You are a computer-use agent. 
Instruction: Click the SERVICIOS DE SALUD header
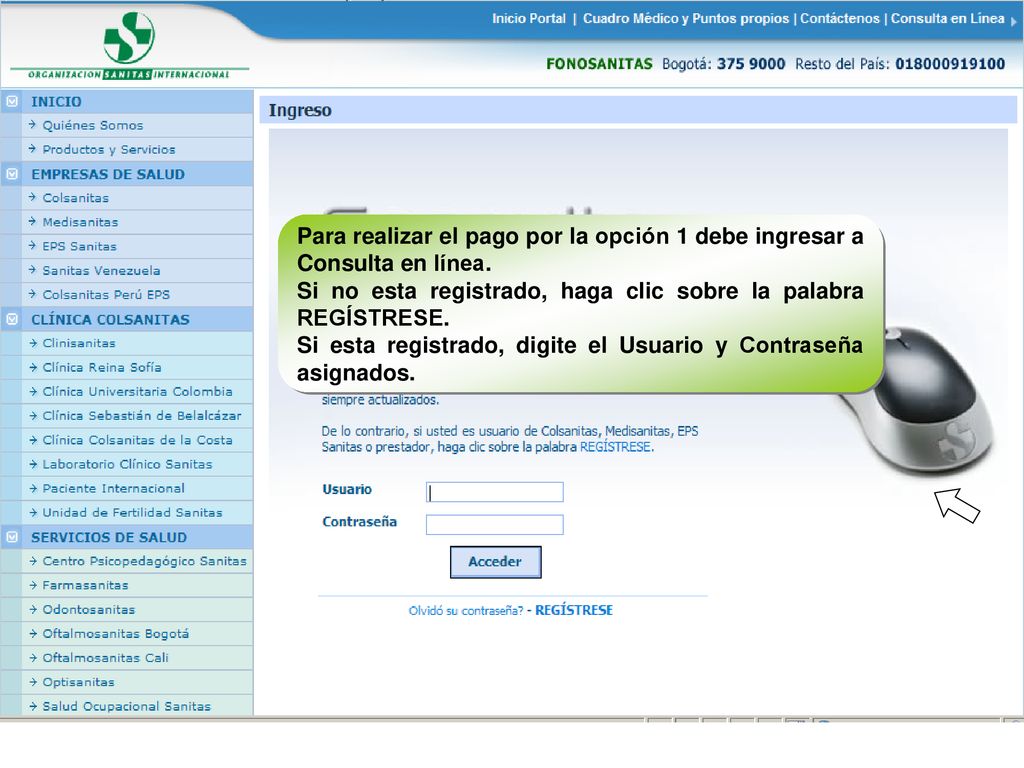click(109, 537)
